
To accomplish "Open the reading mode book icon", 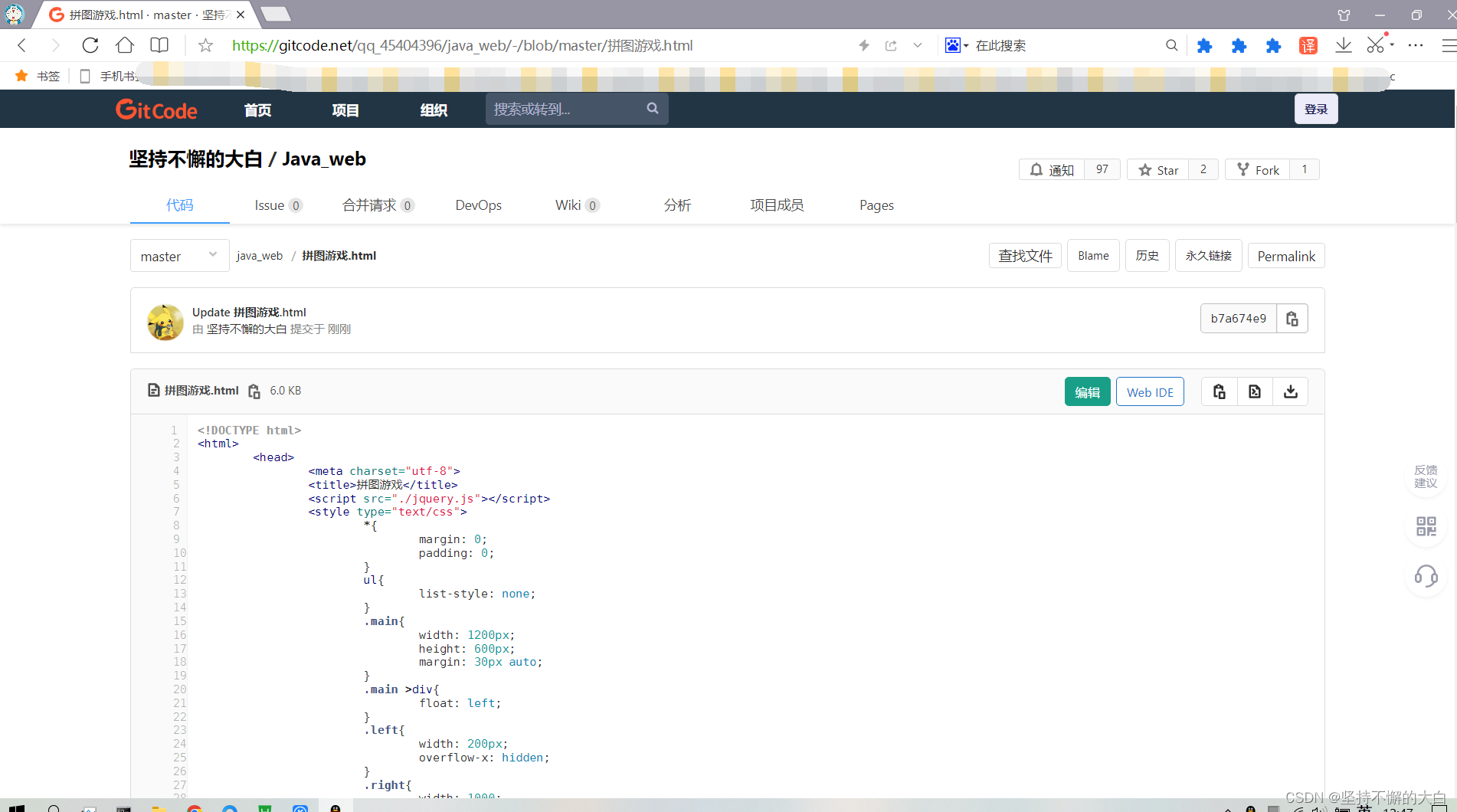I will (x=159, y=45).
